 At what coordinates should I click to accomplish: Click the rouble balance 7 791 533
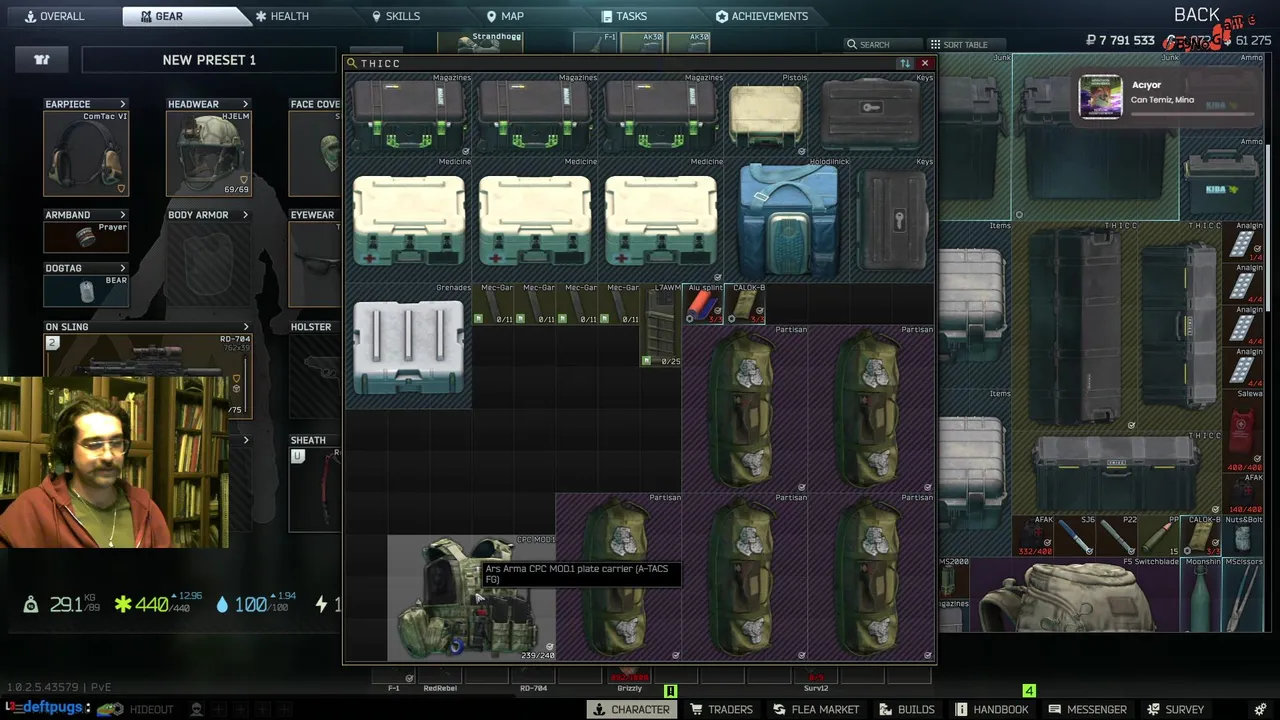click(1120, 41)
